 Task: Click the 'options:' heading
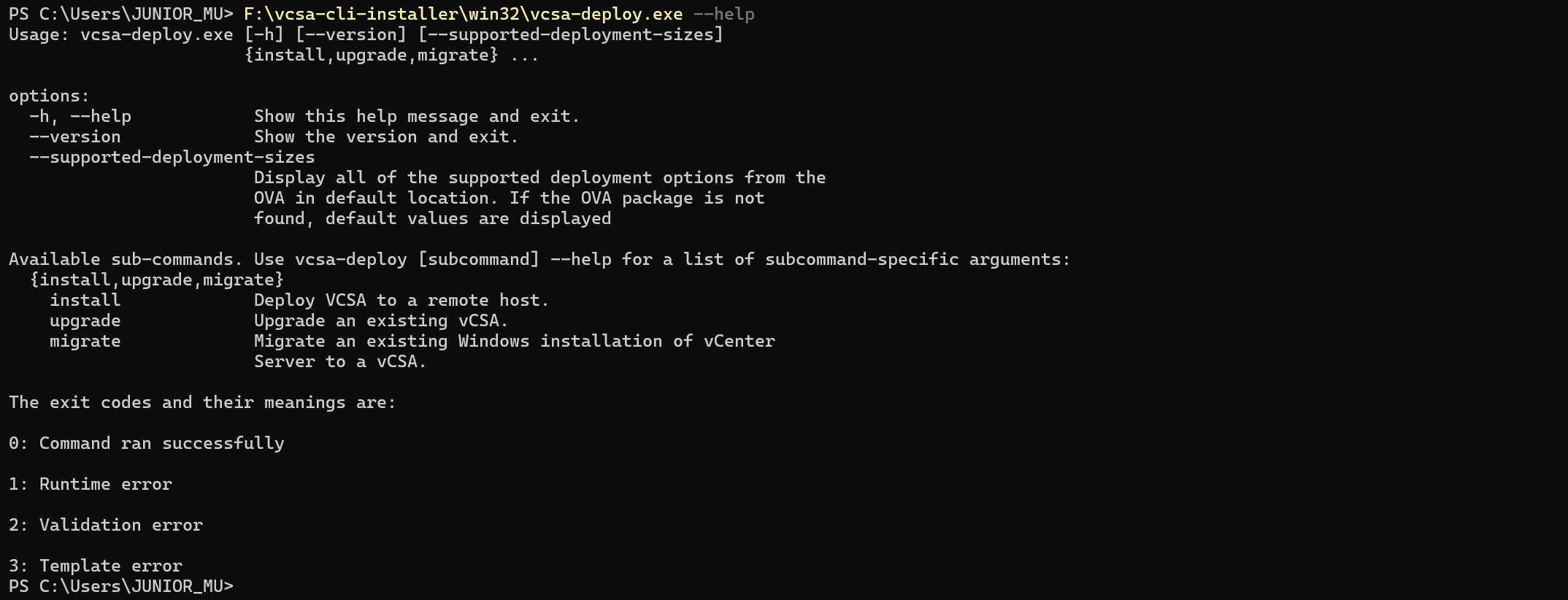pos(49,96)
